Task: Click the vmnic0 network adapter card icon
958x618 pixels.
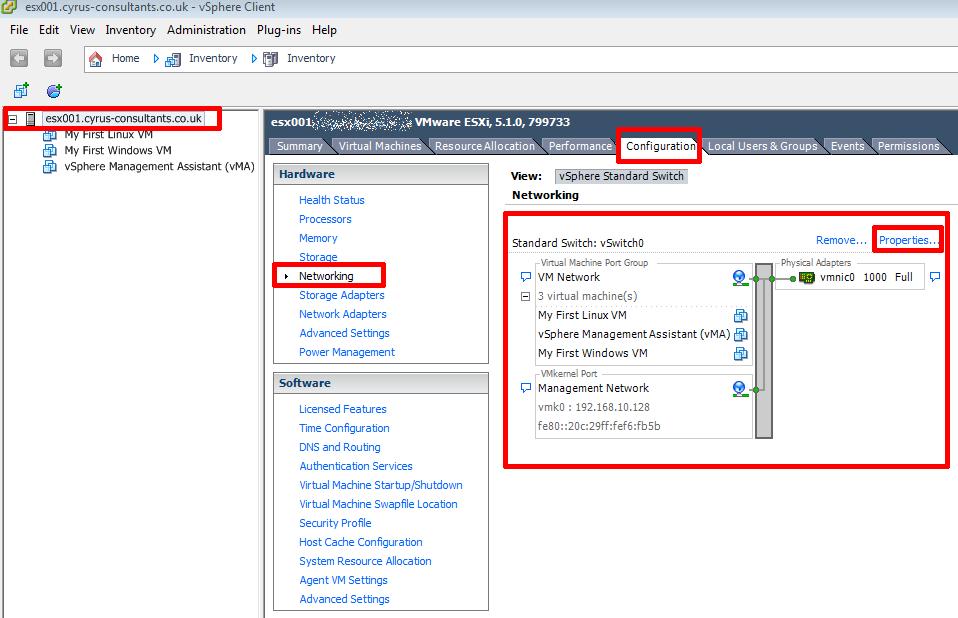Action: 807,277
